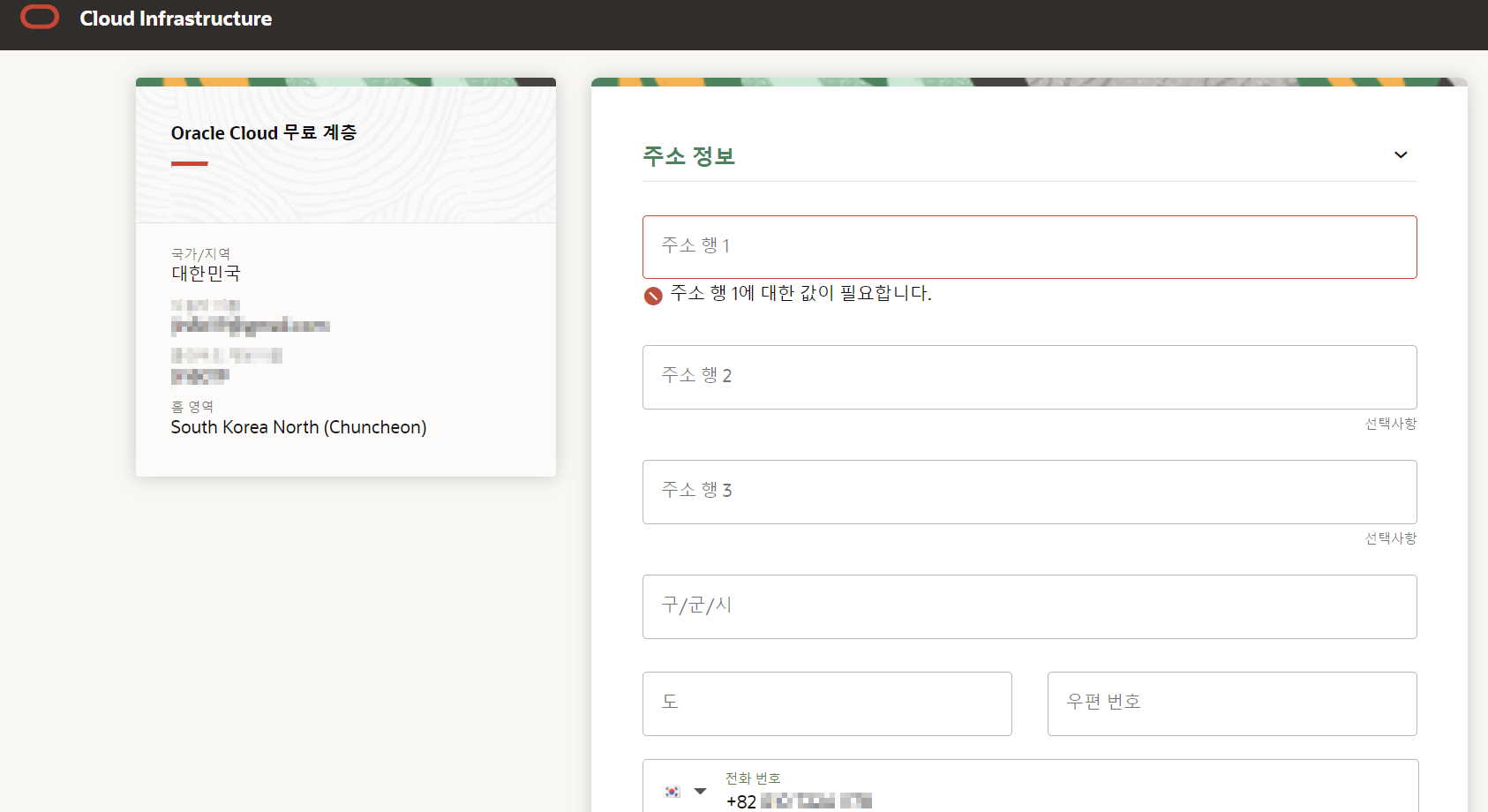Click the 주소 정보 section heading
This screenshot has height=812, width=1488.
688,156
